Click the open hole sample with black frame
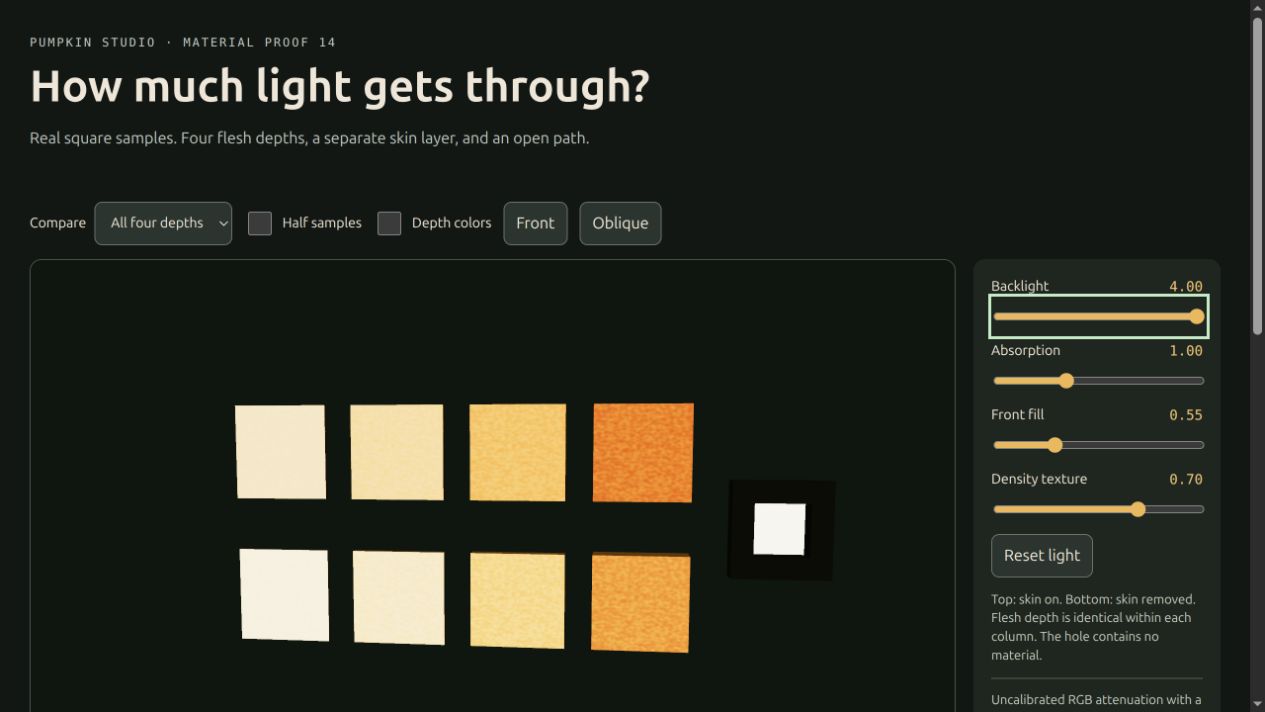1265x712 pixels. pyautogui.click(x=781, y=529)
